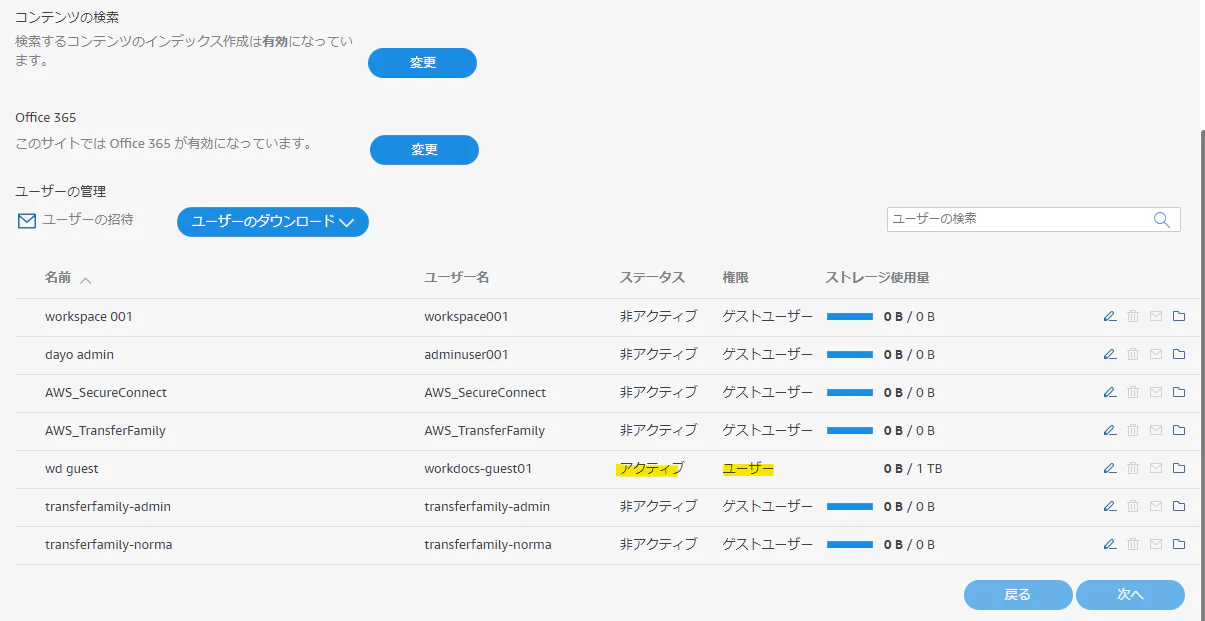Viewport: 1205px width, 621px height.
Task: Click 変更 button for Office 365
Action: (x=424, y=150)
